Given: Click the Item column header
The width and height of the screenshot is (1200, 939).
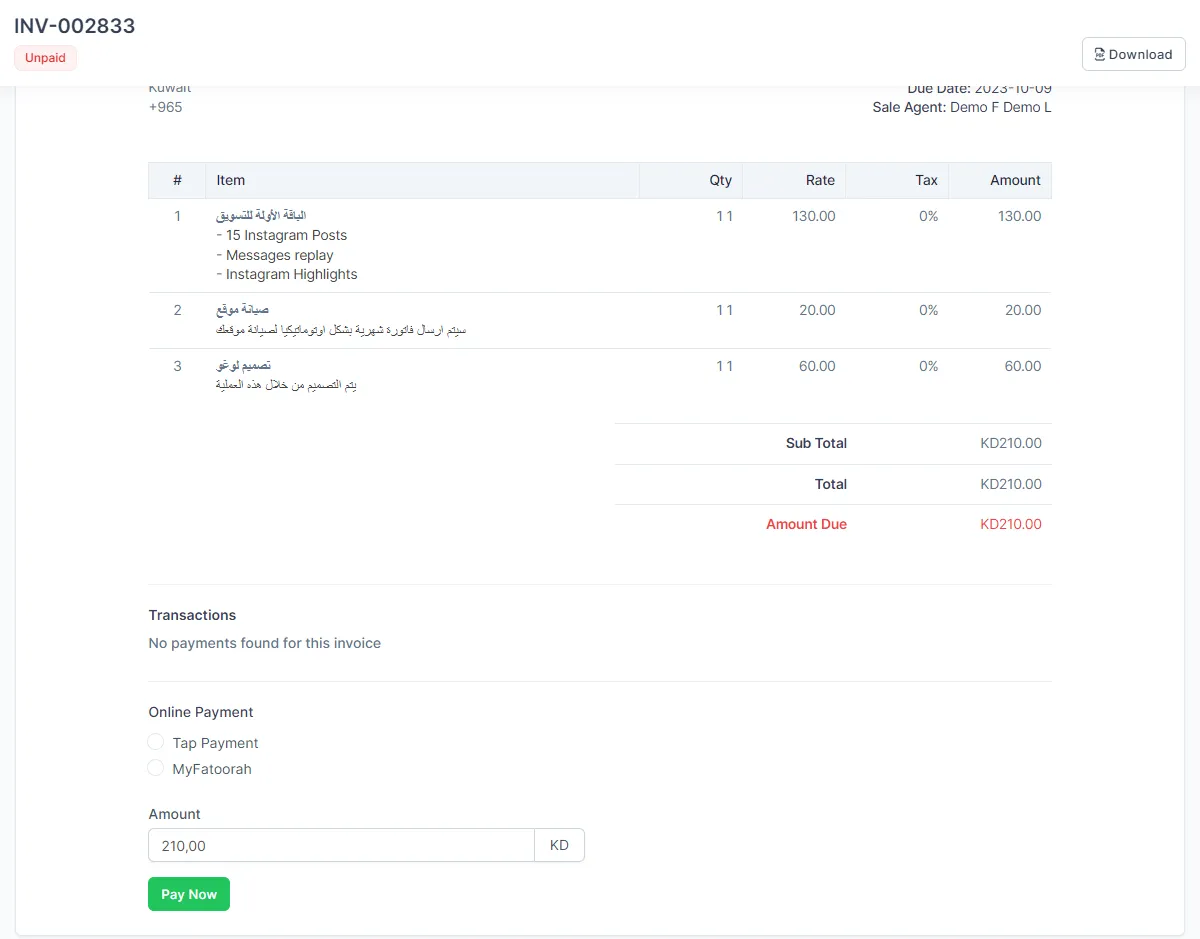Looking at the screenshot, I should [231, 180].
